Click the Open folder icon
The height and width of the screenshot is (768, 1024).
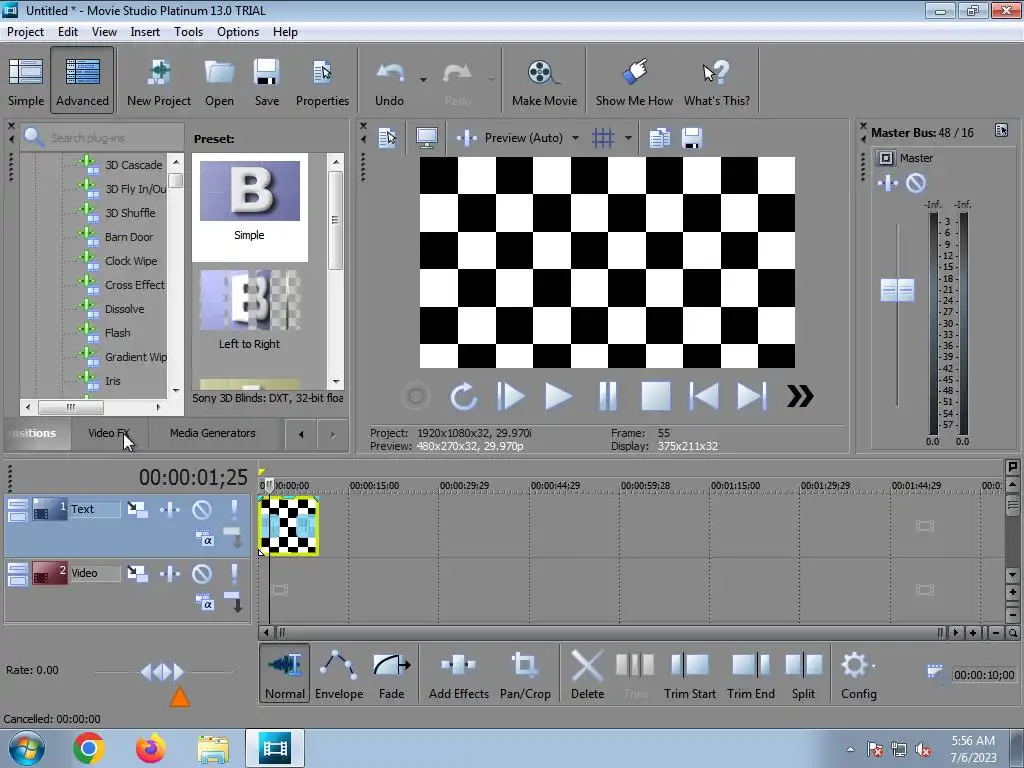(x=219, y=81)
